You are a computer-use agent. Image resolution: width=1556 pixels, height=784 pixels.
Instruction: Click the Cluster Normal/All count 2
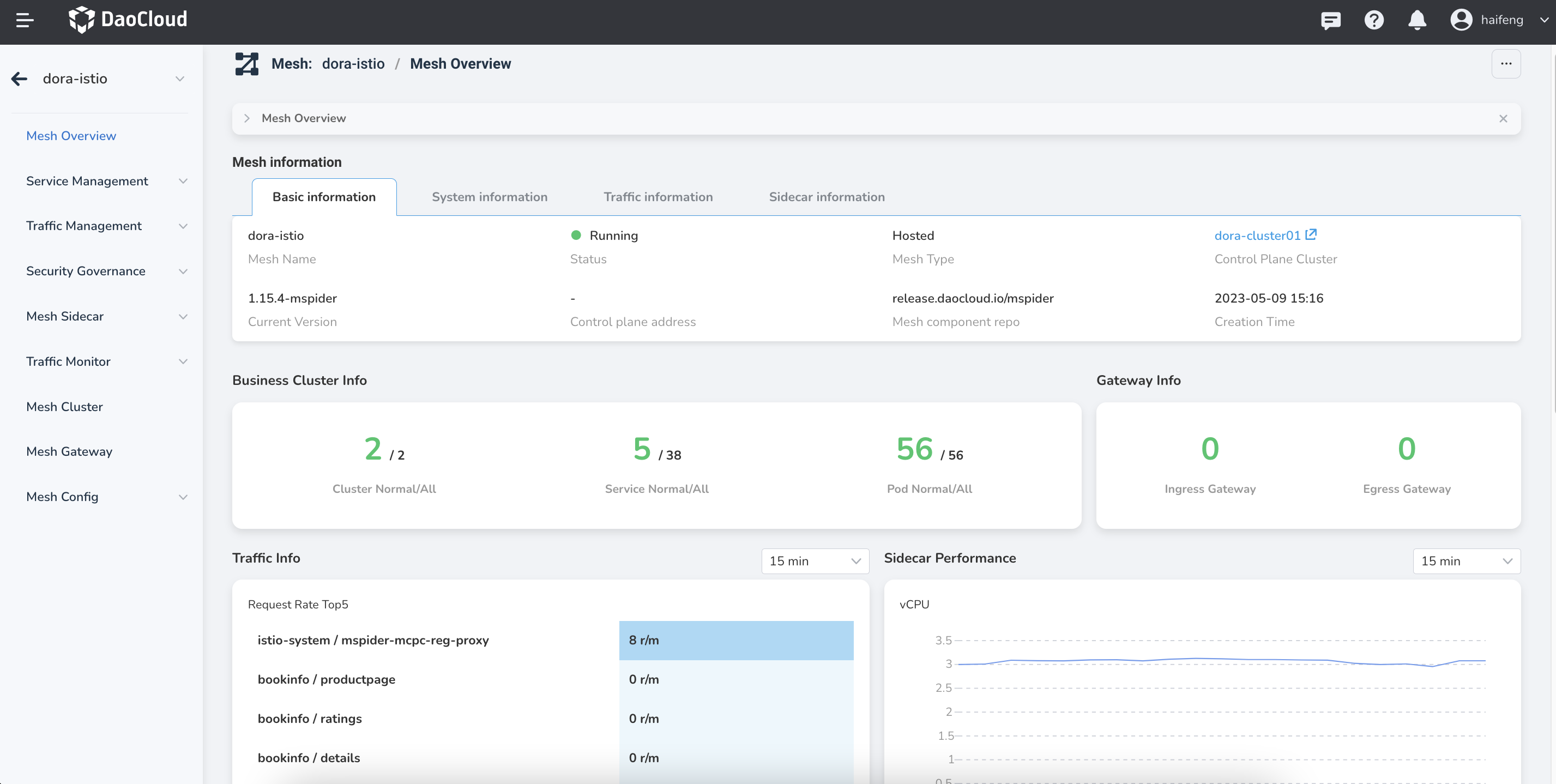pyautogui.click(x=373, y=449)
